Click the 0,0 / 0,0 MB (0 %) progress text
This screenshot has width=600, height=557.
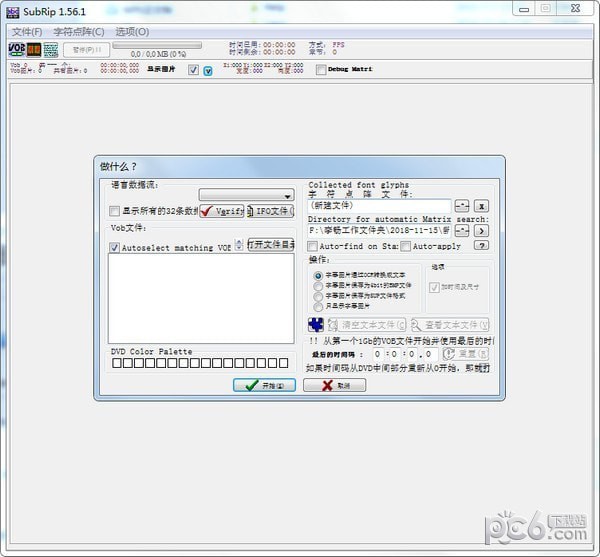coord(158,54)
